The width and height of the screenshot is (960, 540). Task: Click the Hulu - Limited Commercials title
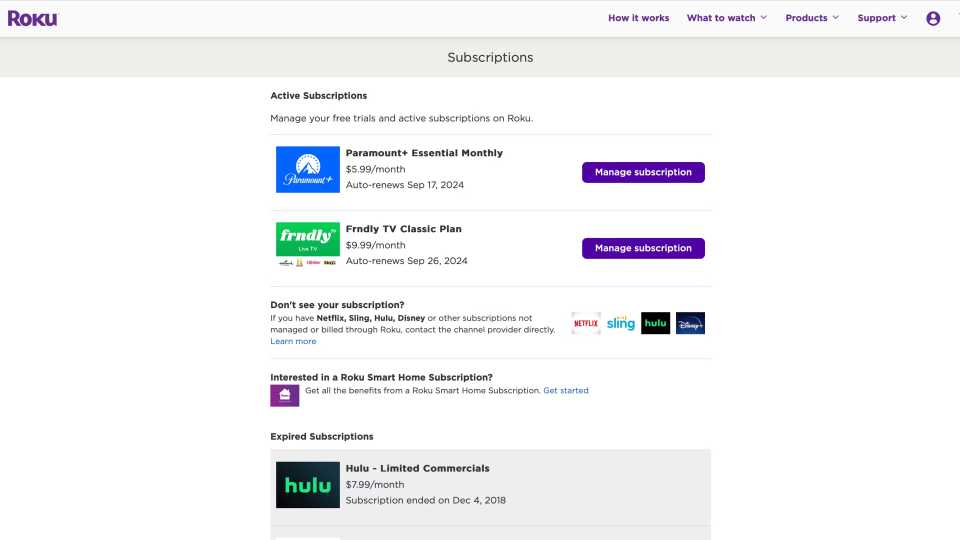pyautogui.click(x=417, y=468)
